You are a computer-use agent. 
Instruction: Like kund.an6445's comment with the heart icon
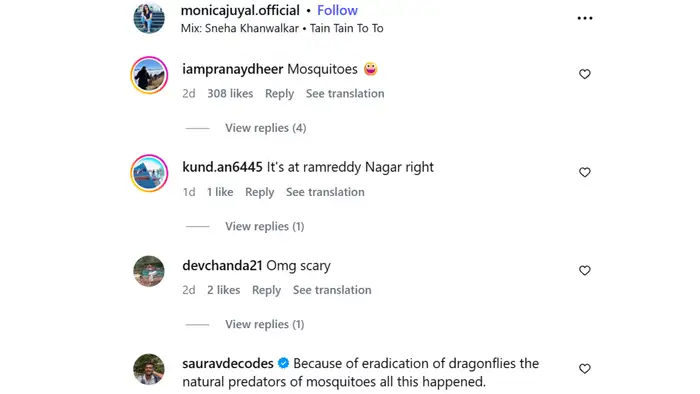tap(584, 172)
